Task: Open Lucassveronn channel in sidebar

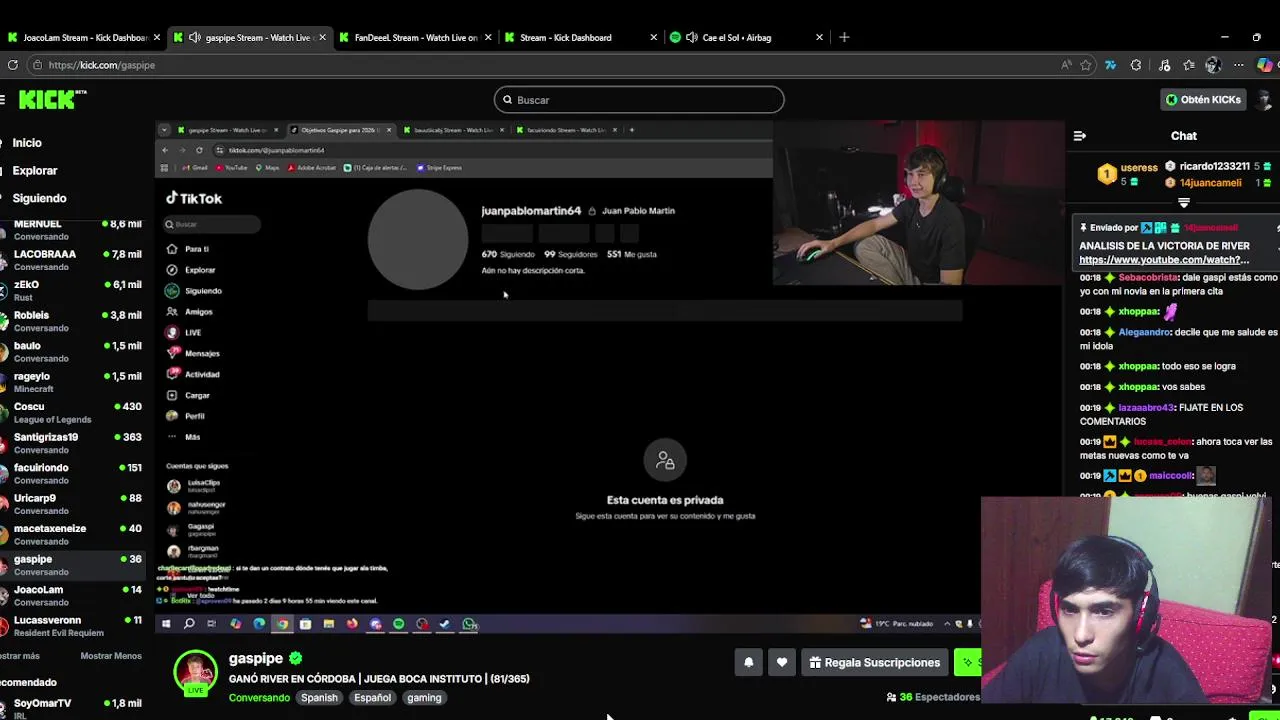Action: pos(72,626)
